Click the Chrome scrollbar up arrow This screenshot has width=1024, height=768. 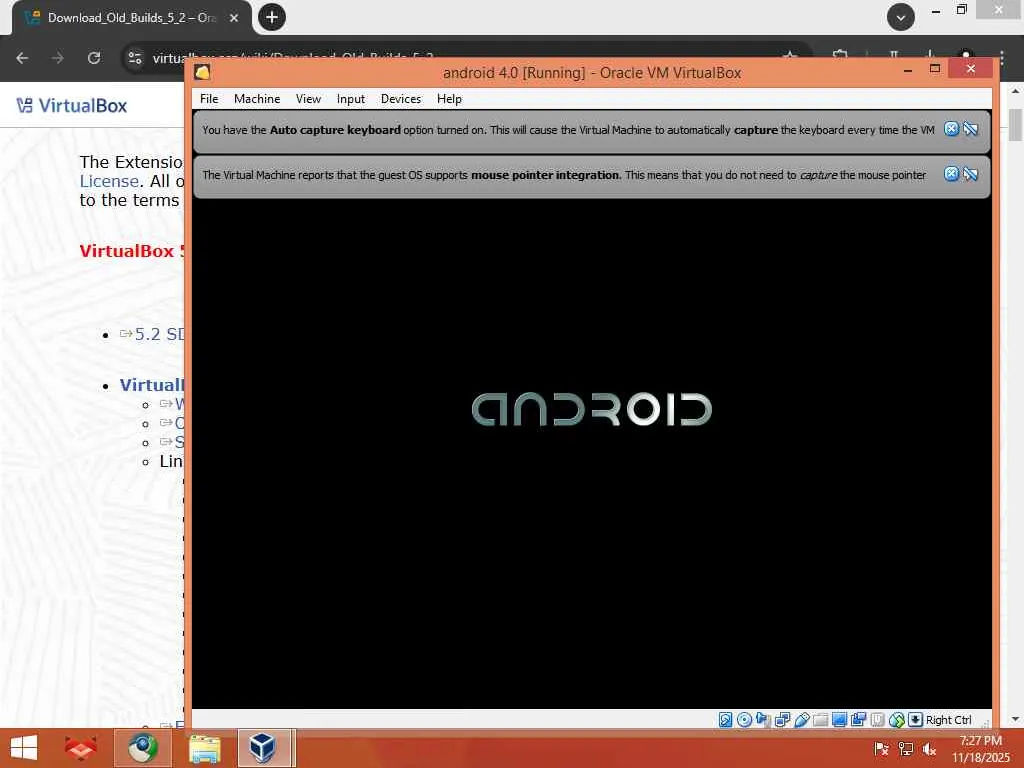coord(1015,91)
